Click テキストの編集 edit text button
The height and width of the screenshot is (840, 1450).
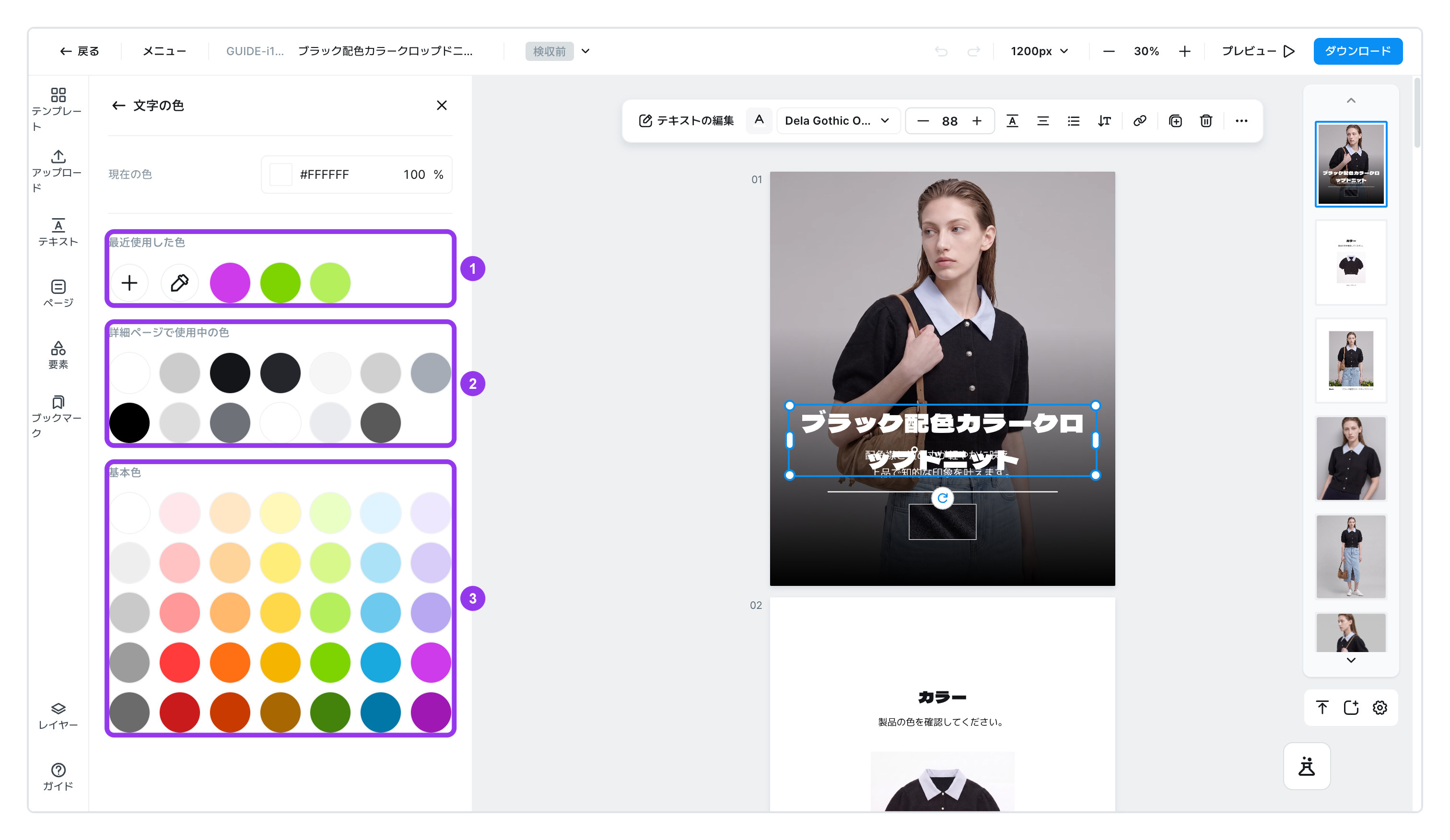(x=686, y=121)
